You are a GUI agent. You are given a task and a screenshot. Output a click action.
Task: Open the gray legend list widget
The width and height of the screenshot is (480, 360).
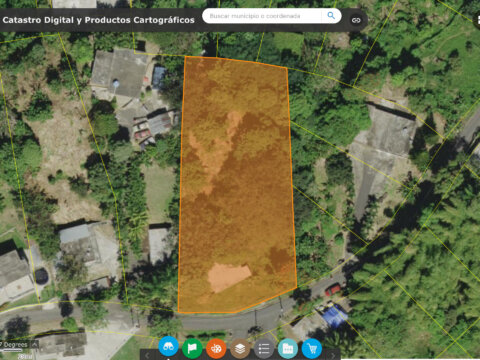coord(264,349)
